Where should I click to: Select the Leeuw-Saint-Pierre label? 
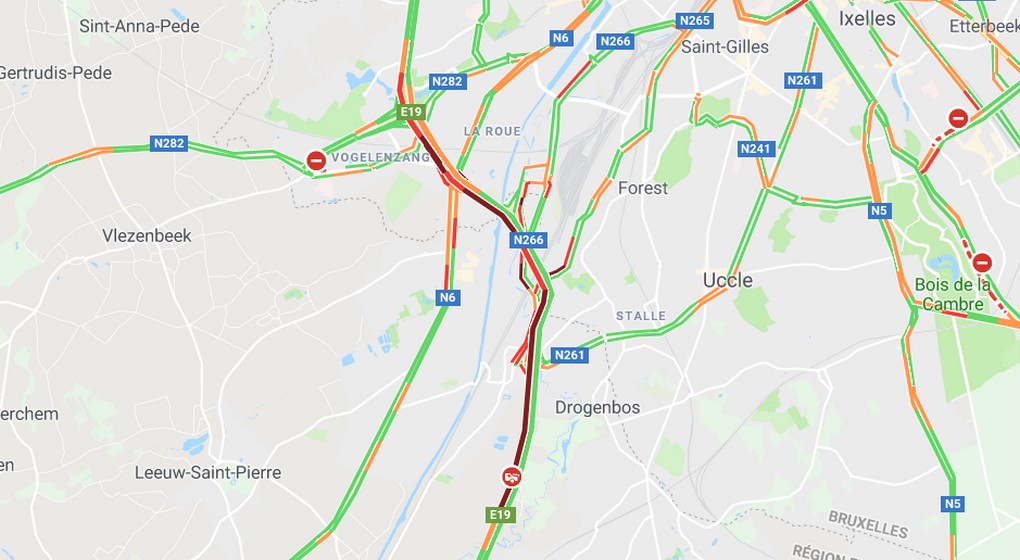coord(208,472)
